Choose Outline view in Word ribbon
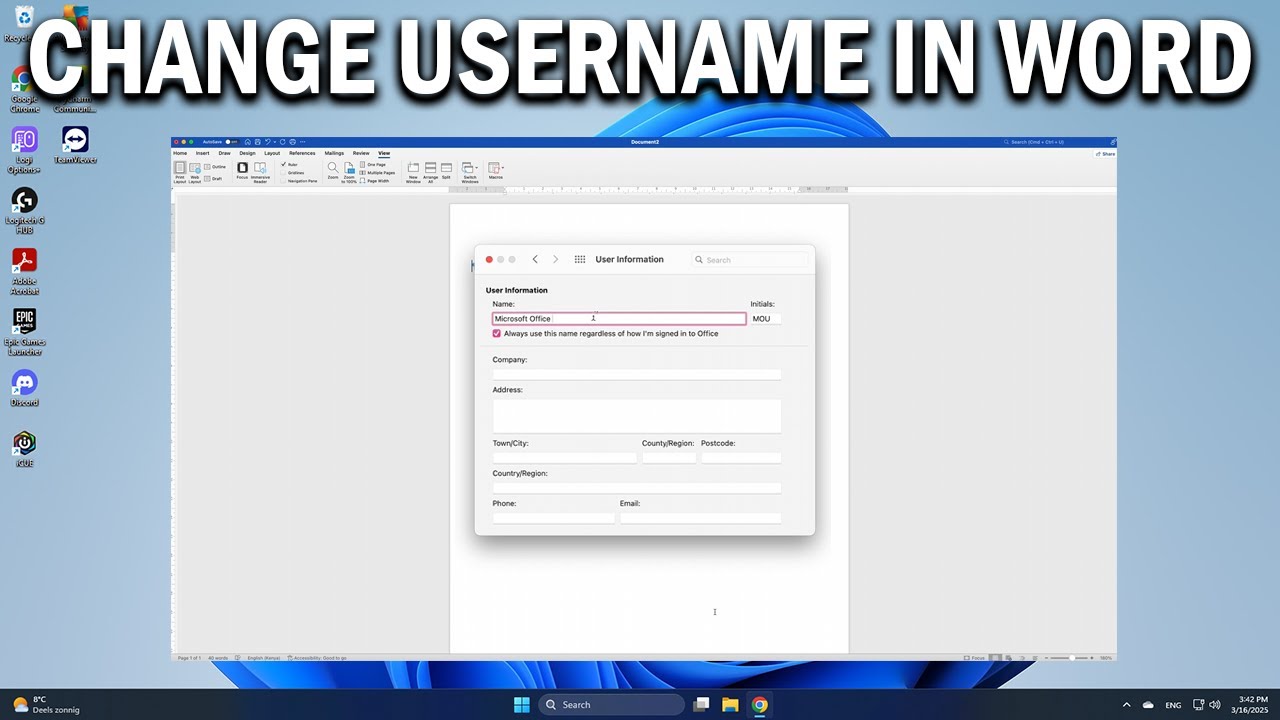Screen dimensions: 1280x720 click(x=215, y=167)
